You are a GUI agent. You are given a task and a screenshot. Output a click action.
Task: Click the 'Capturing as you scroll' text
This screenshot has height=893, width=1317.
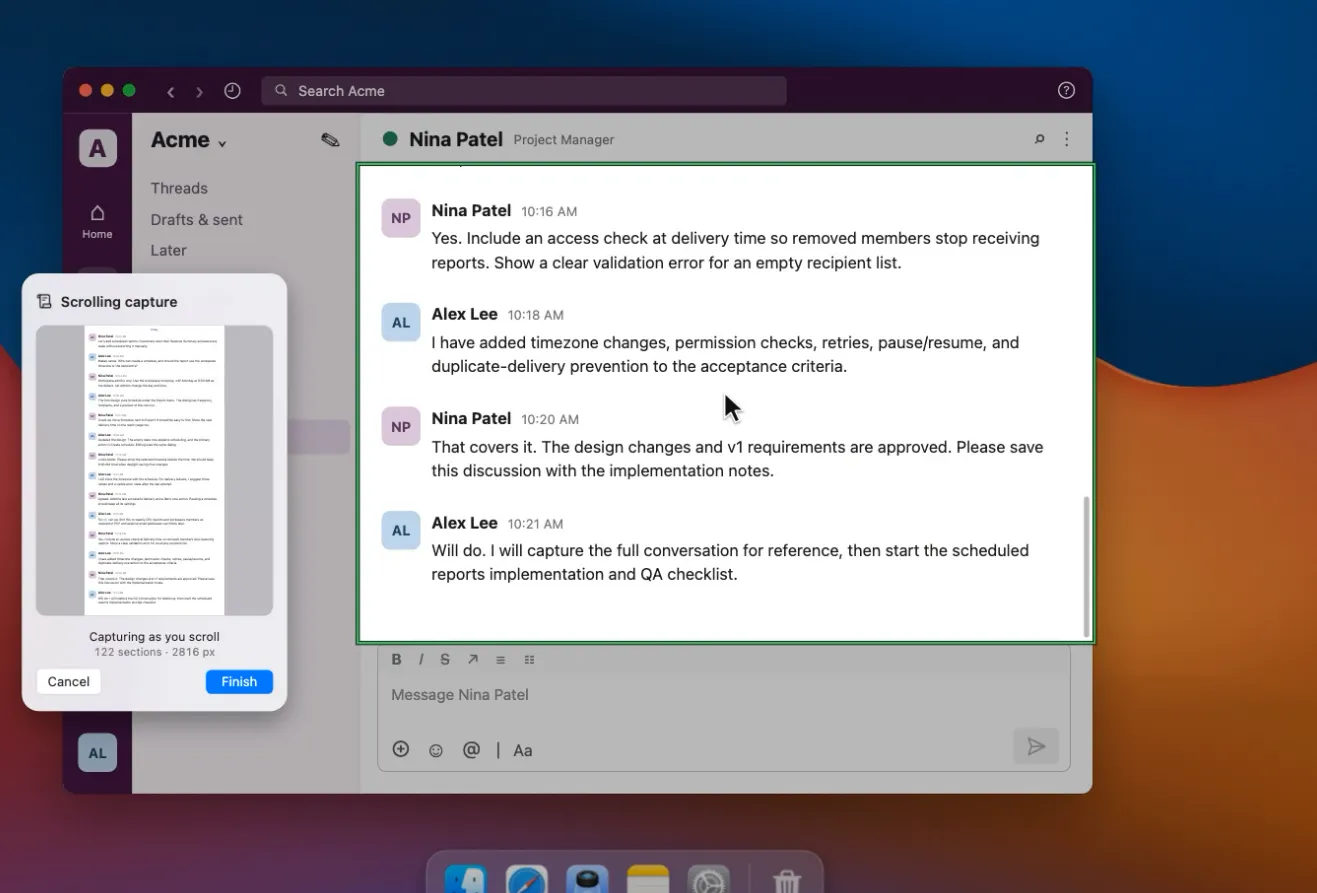coord(154,637)
